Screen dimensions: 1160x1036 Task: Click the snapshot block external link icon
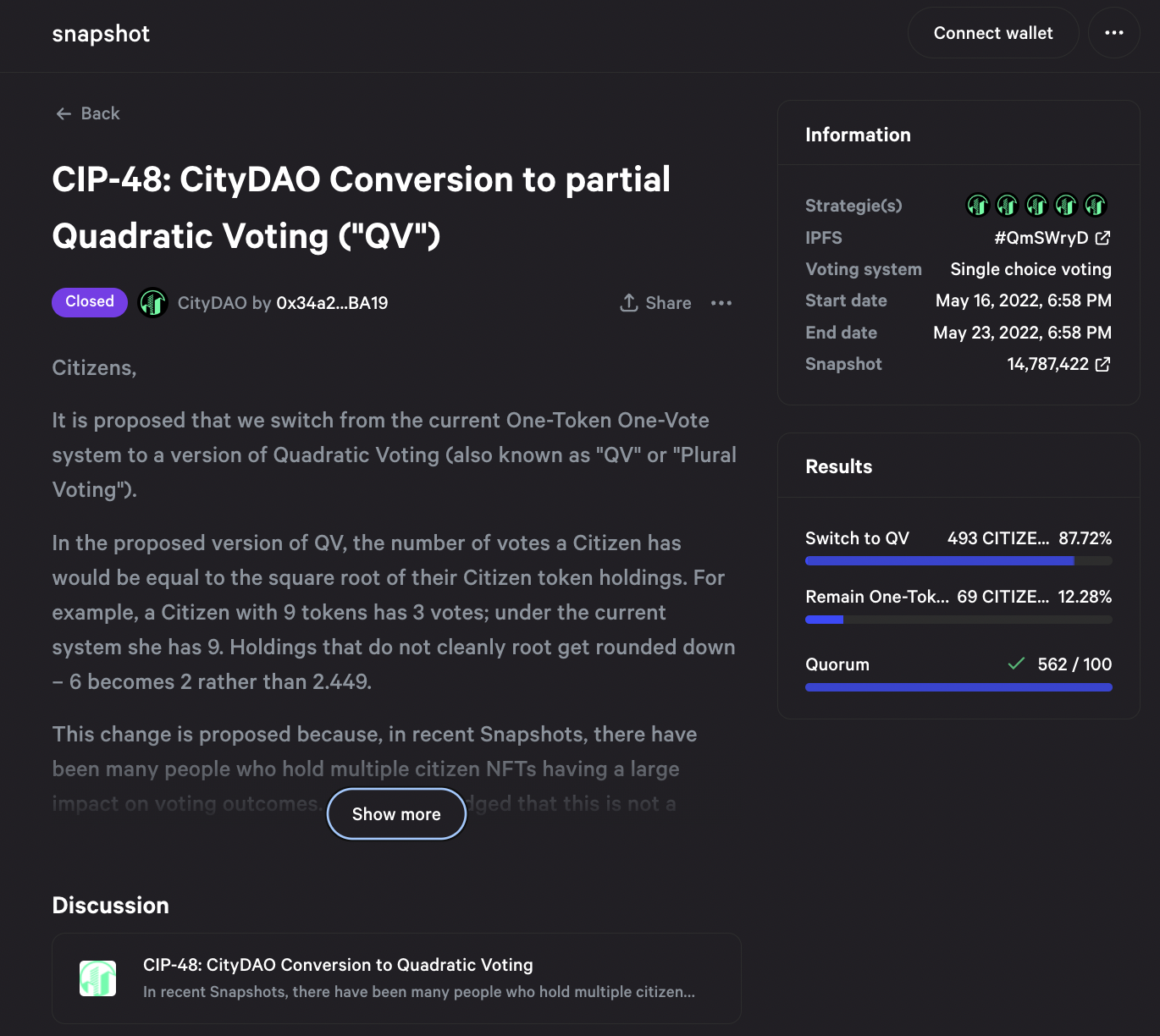click(1102, 364)
